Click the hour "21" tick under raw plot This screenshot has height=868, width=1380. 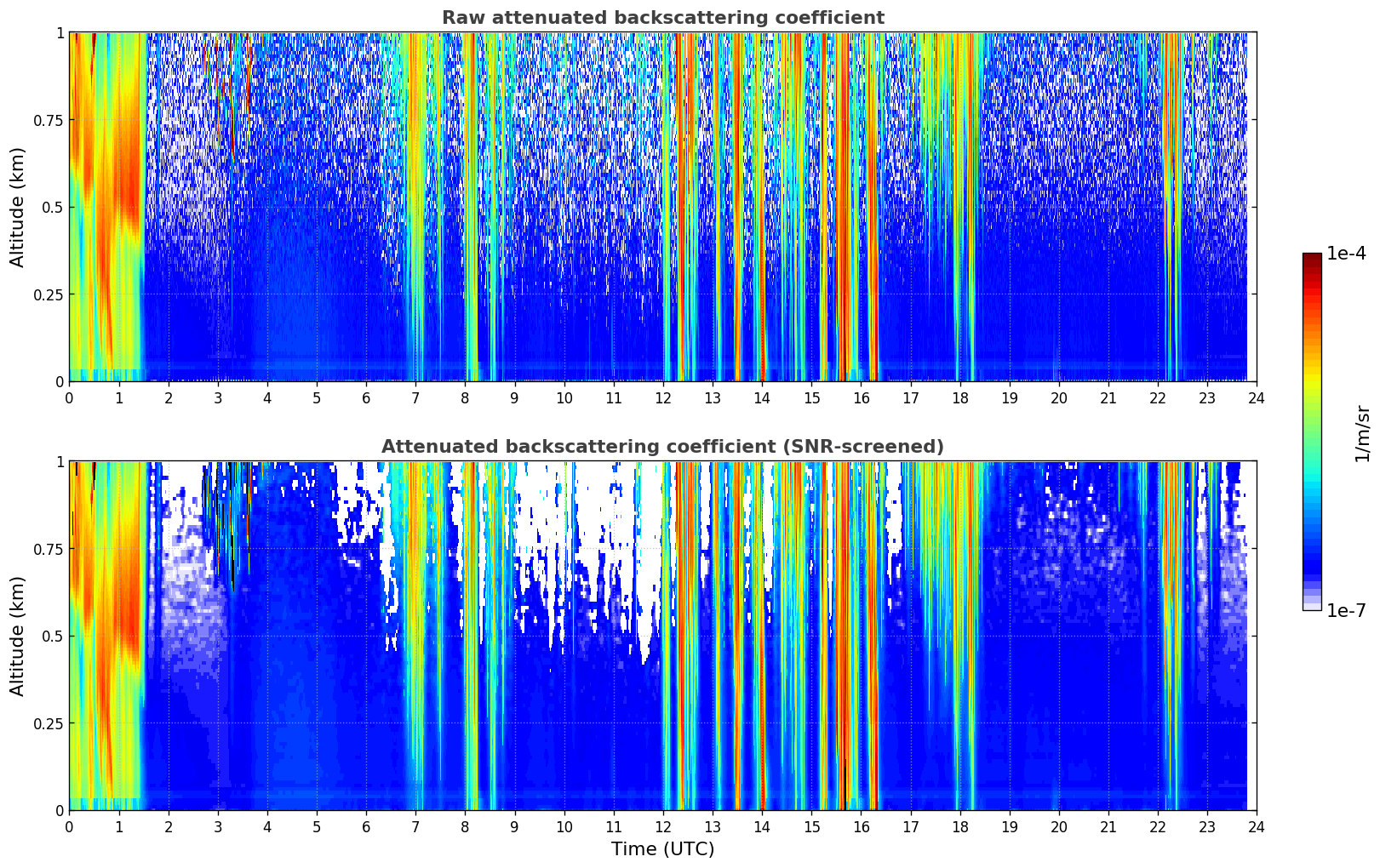tap(1108, 397)
